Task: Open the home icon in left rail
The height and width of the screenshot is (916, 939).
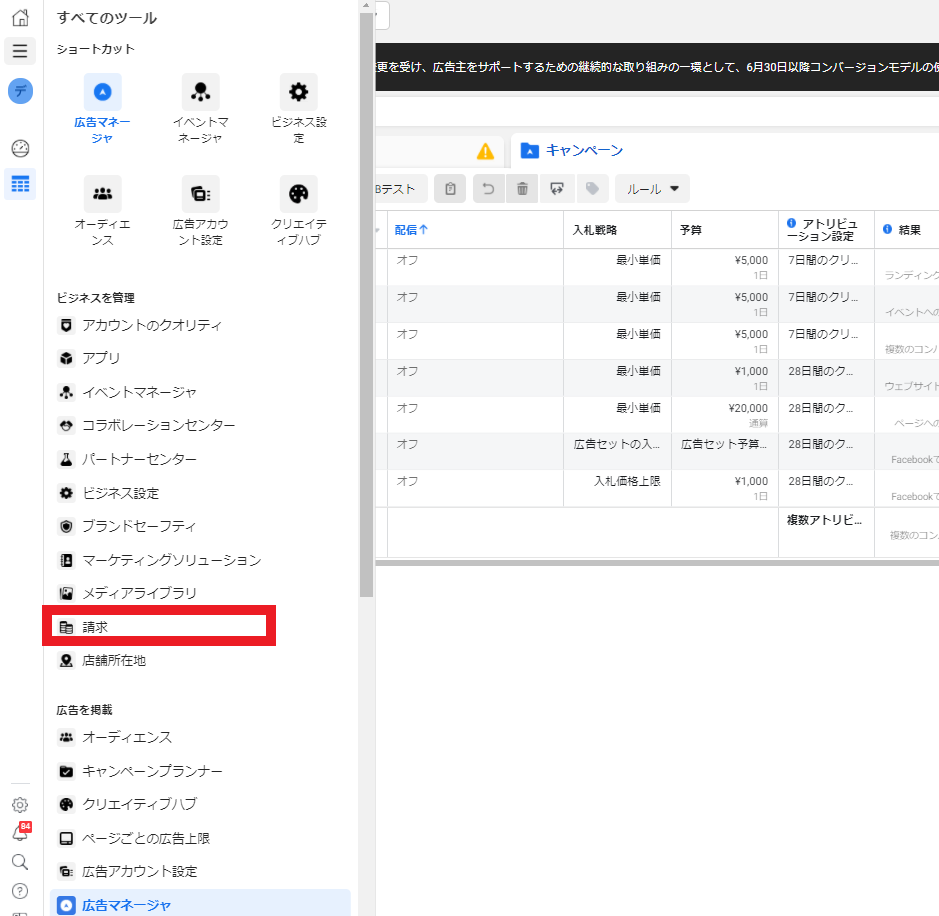Action: click(x=20, y=17)
